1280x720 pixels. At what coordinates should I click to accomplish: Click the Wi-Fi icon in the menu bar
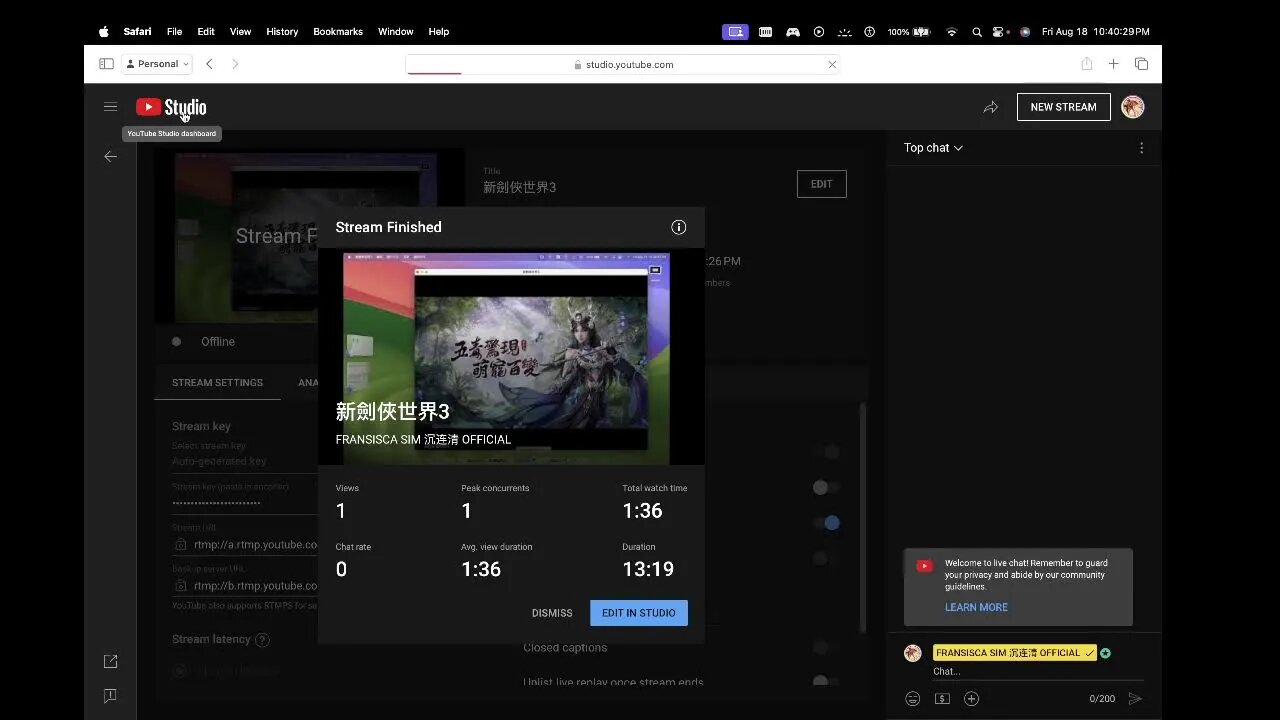coord(951,32)
